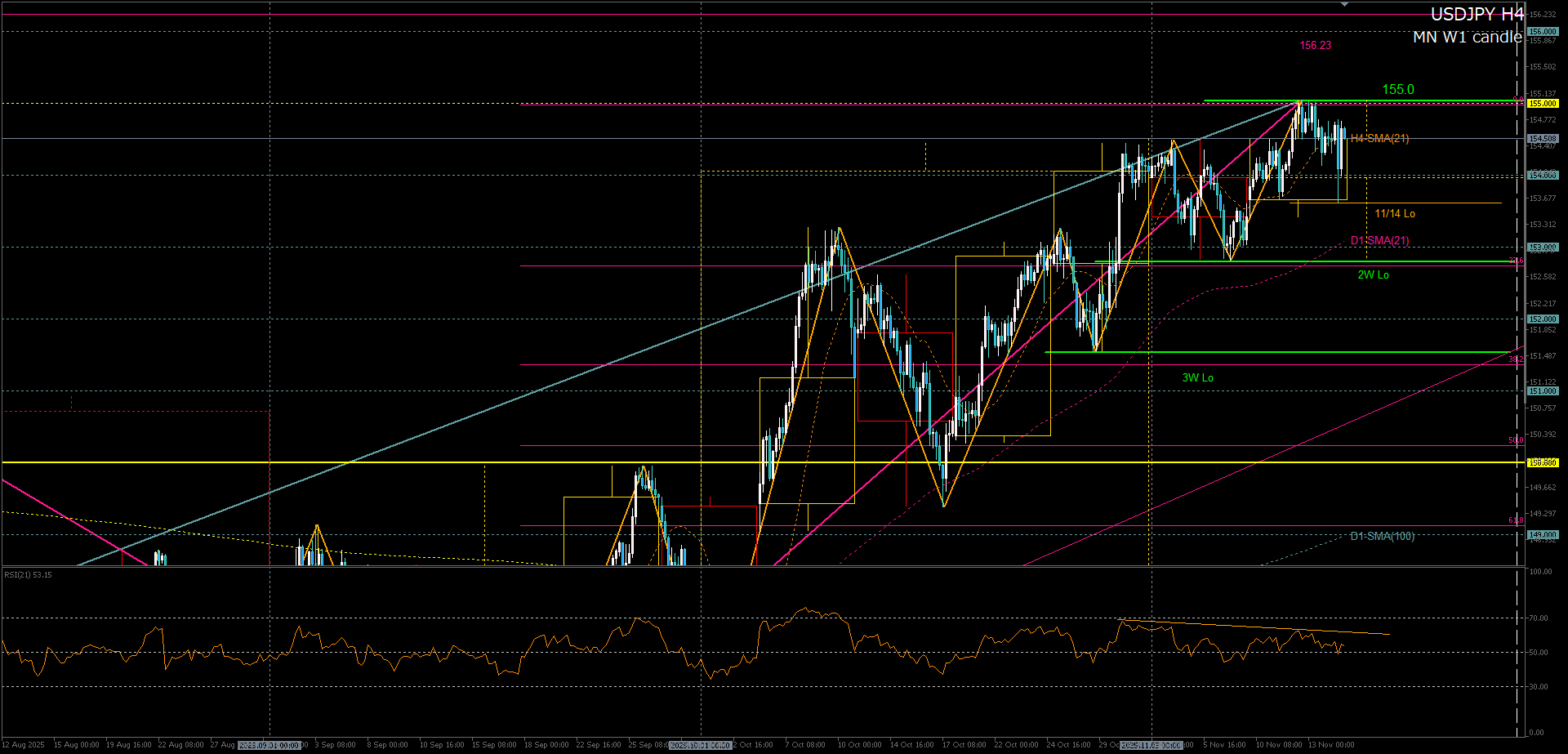Click the USDJPY H4 chart title
Screen dimensions: 1568x754
(x=1476, y=15)
